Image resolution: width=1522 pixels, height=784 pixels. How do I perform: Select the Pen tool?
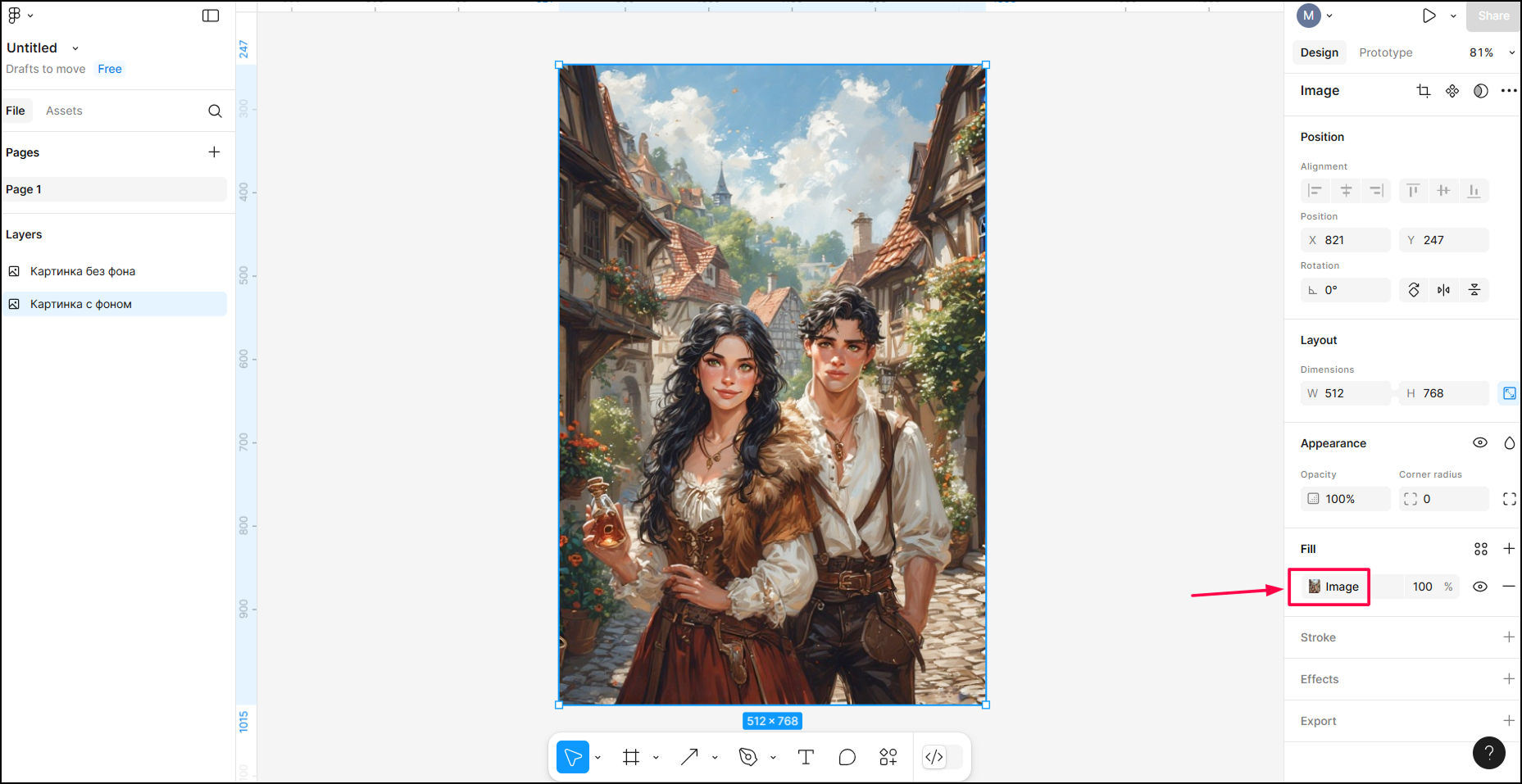click(x=747, y=757)
